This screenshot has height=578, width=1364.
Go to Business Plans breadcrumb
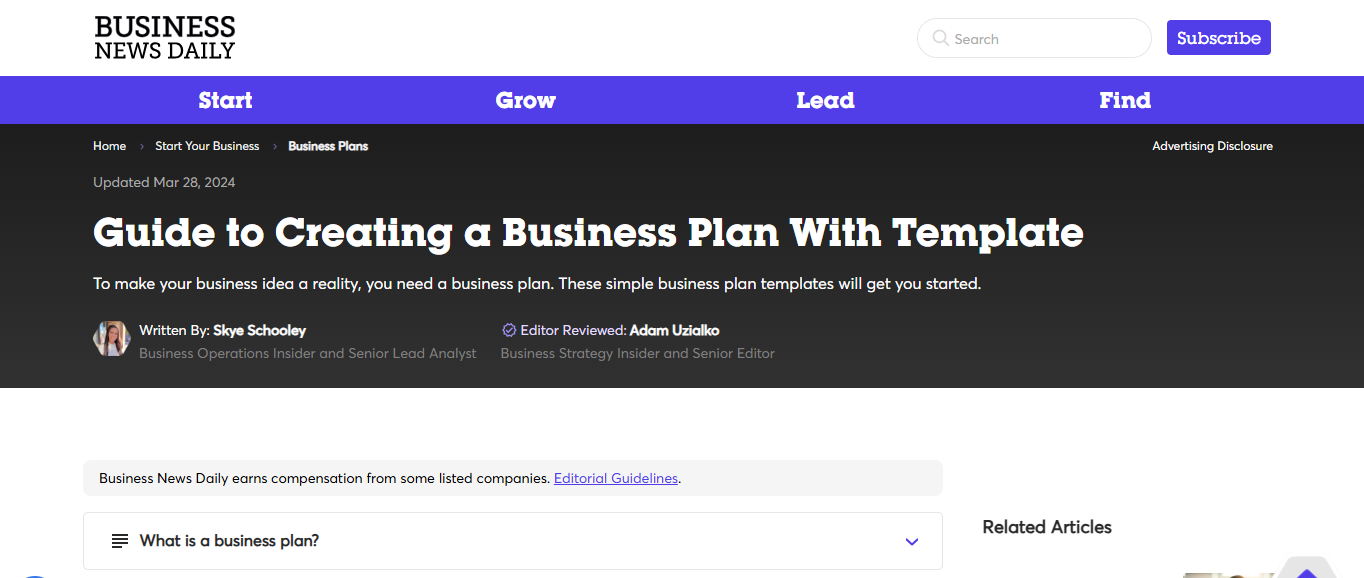[x=328, y=146]
